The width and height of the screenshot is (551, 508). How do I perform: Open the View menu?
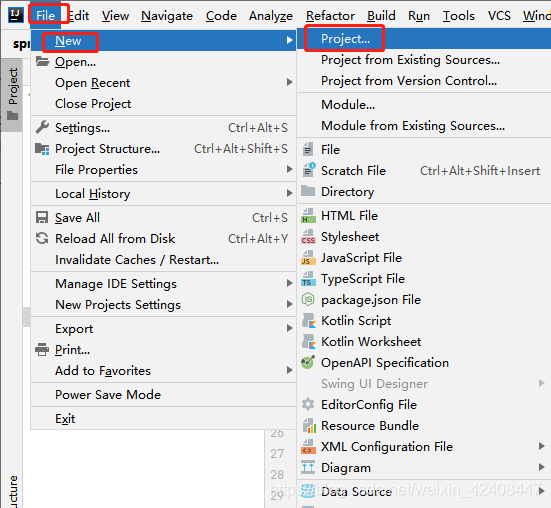(115, 16)
